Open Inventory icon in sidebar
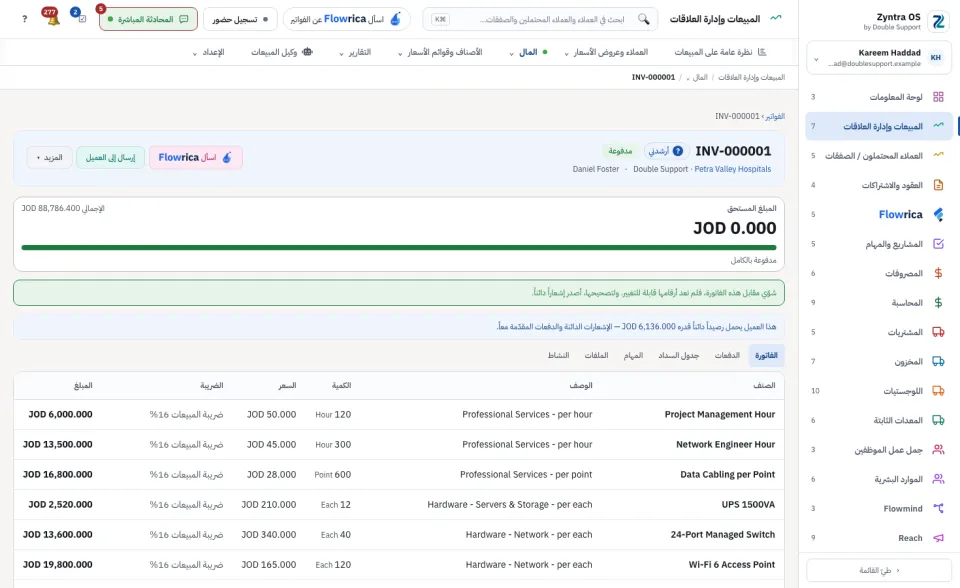The image size is (960, 588). pos(938,361)
